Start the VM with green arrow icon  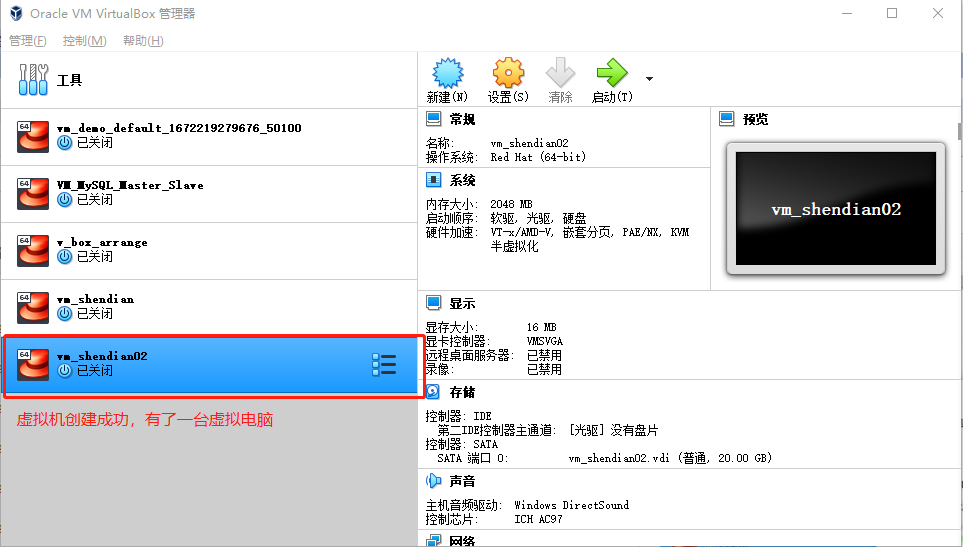612,73
